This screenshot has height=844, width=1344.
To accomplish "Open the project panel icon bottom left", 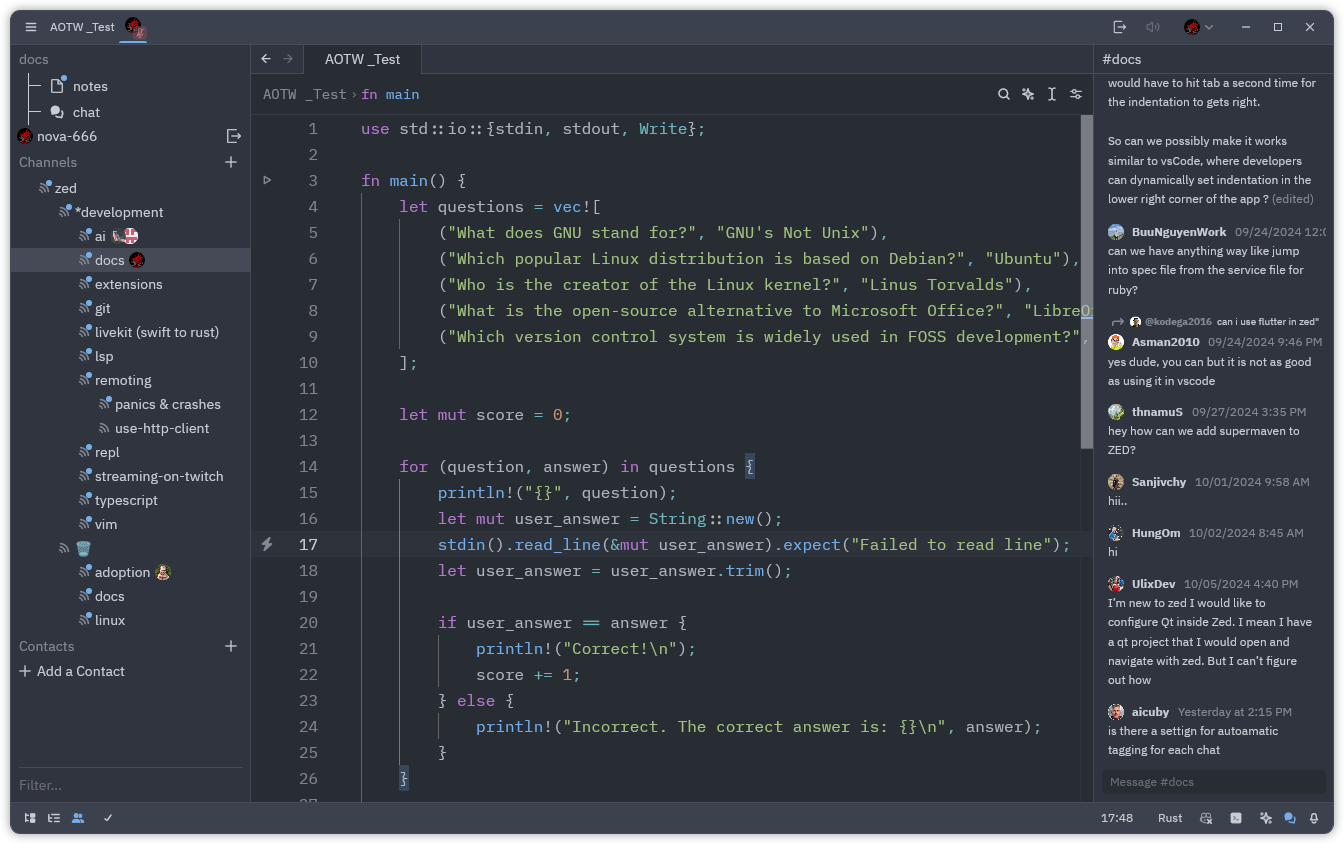I will 29,818.
